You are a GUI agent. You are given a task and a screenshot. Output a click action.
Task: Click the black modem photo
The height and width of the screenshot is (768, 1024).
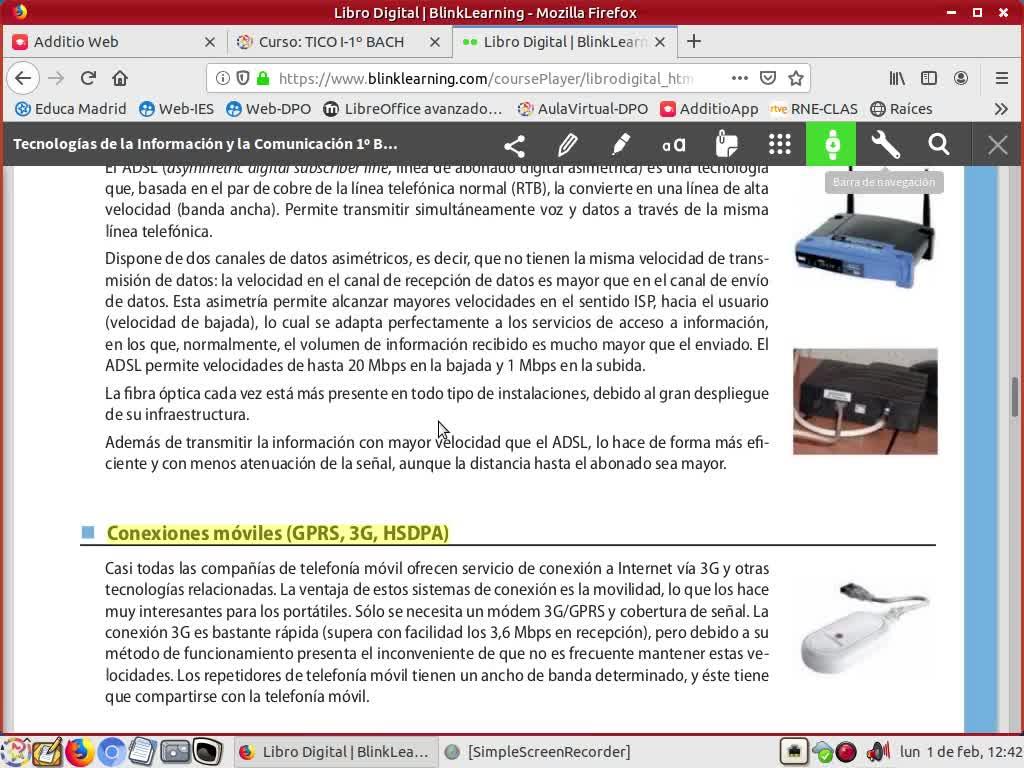(x=865, y=401)
